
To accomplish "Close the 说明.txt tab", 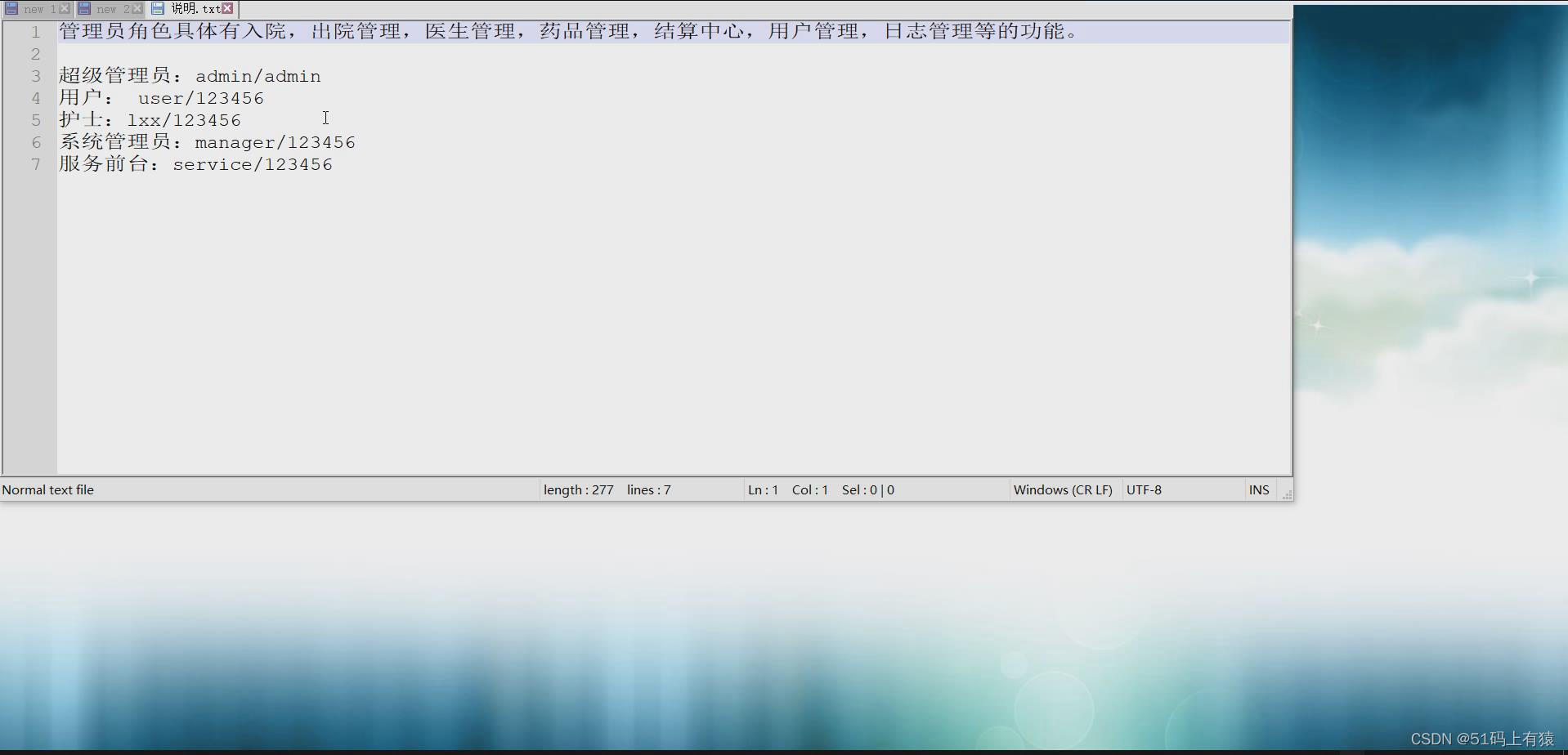I will [228, 9].
